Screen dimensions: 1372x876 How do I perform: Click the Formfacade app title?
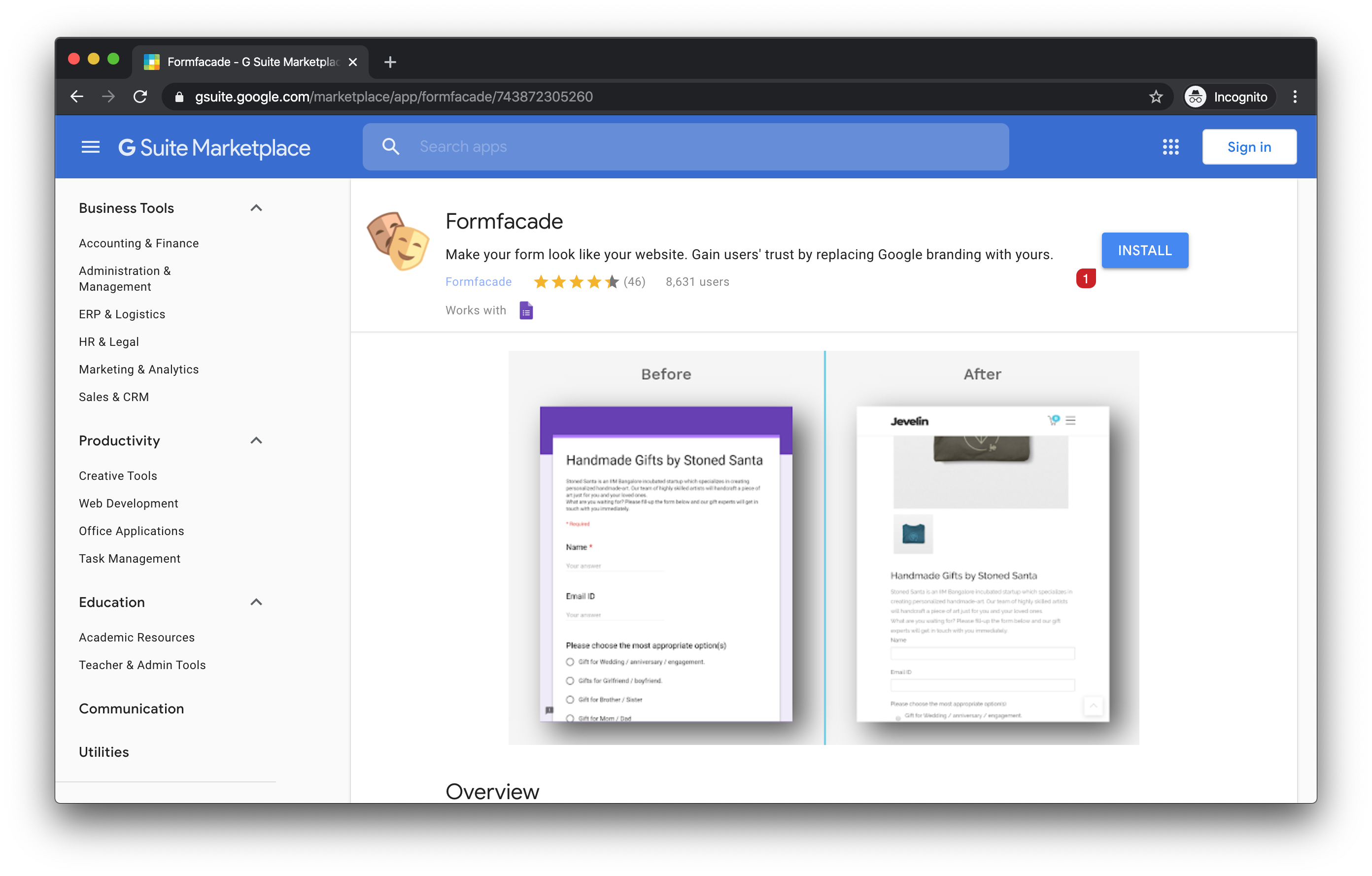[x=504, y=221]
